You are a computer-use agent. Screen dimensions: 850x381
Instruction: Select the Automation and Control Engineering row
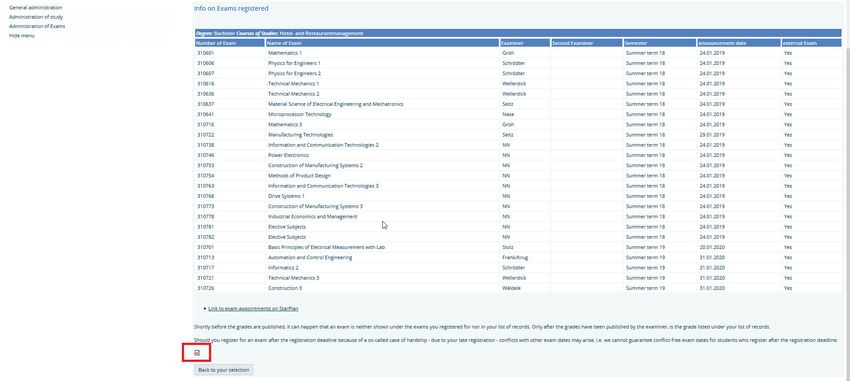click(x=518, y=257)
